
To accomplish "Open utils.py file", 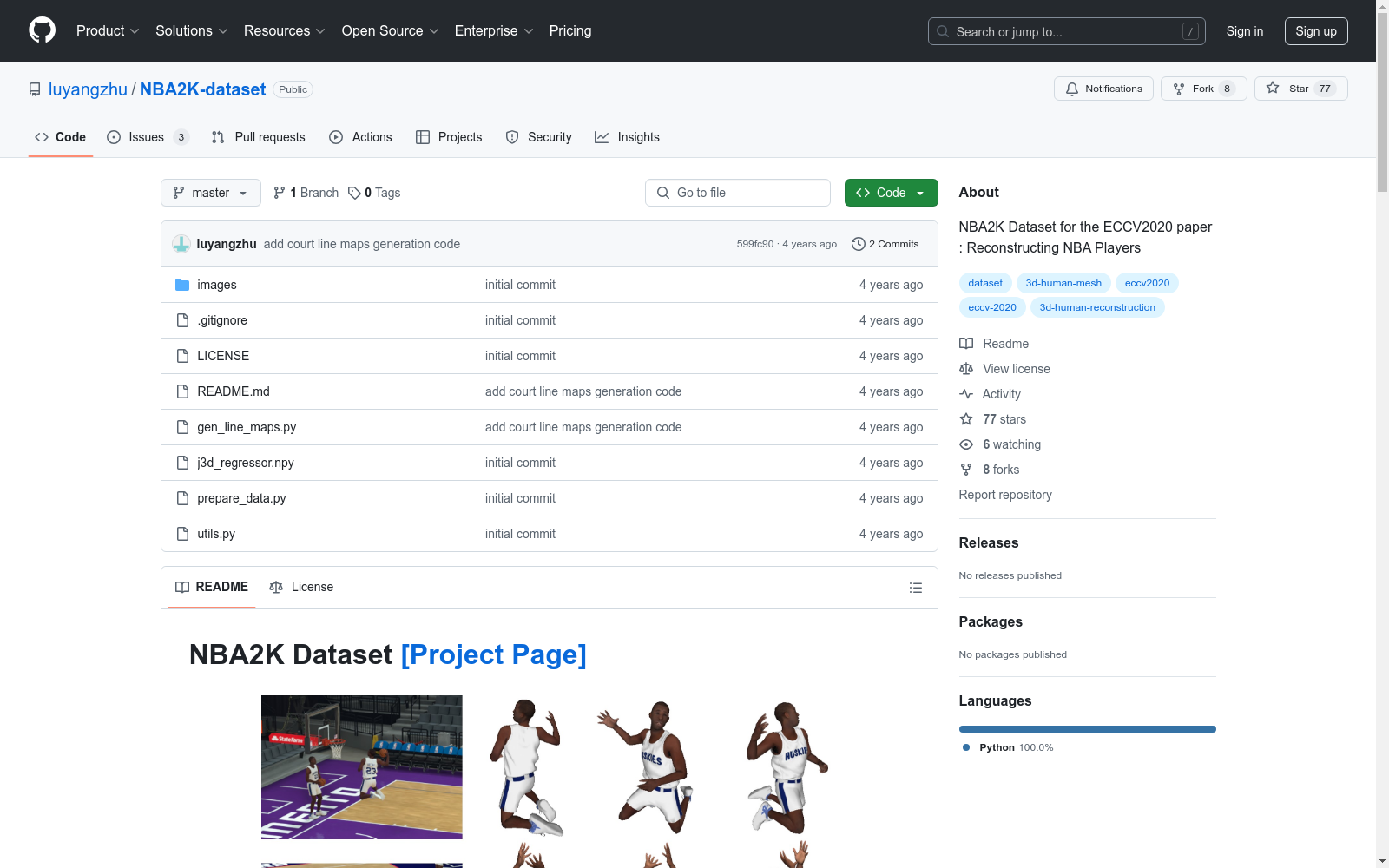I will tap(216, 534).
